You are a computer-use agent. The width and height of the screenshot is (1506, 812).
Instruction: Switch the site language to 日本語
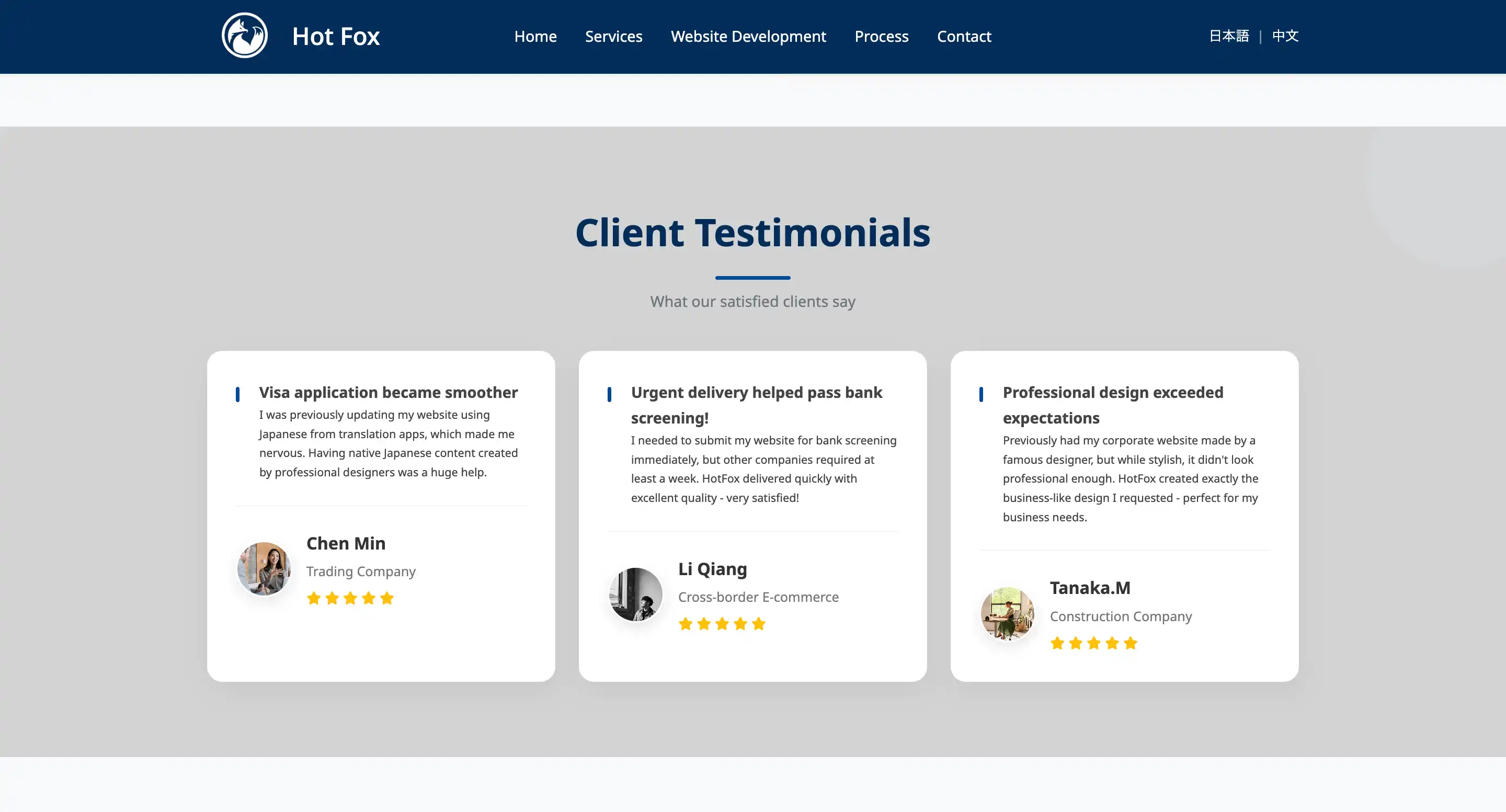coord(1228,36)
